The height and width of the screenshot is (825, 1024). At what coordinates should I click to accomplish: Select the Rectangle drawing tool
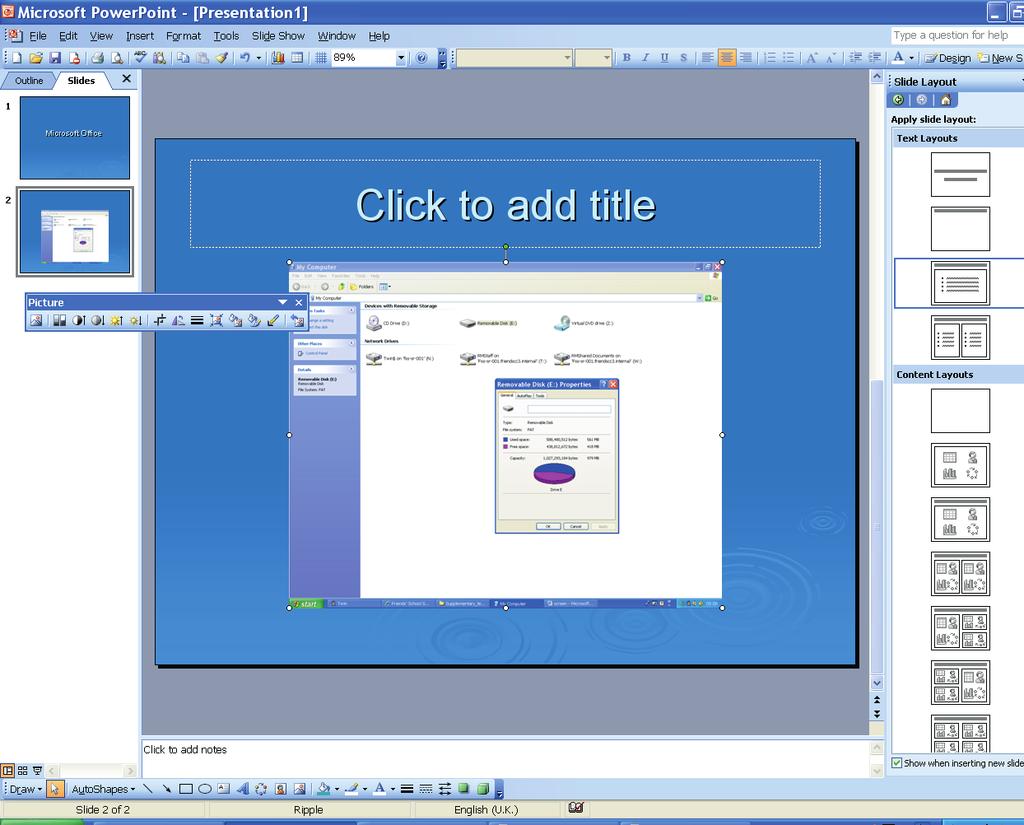(x=186, y=789)
